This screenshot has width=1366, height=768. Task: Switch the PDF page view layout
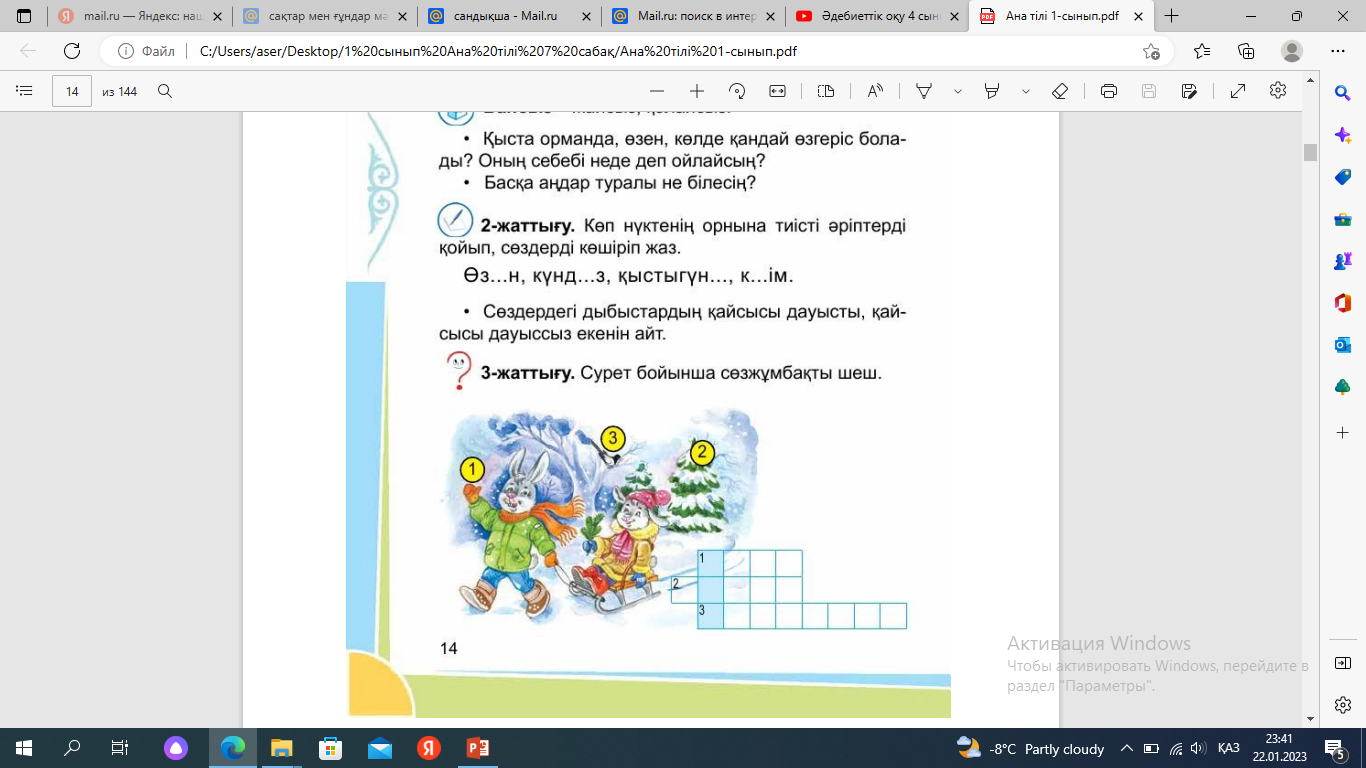pyautogui.click(x=825, y=91)
